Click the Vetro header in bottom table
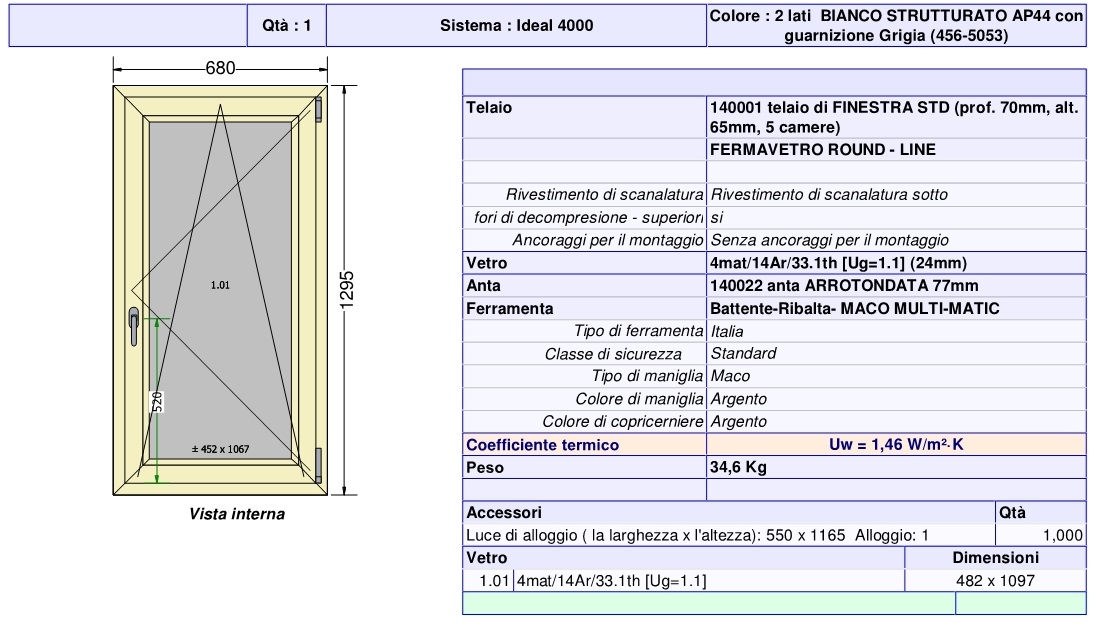 pyautogui.click(x=487, y=558)
